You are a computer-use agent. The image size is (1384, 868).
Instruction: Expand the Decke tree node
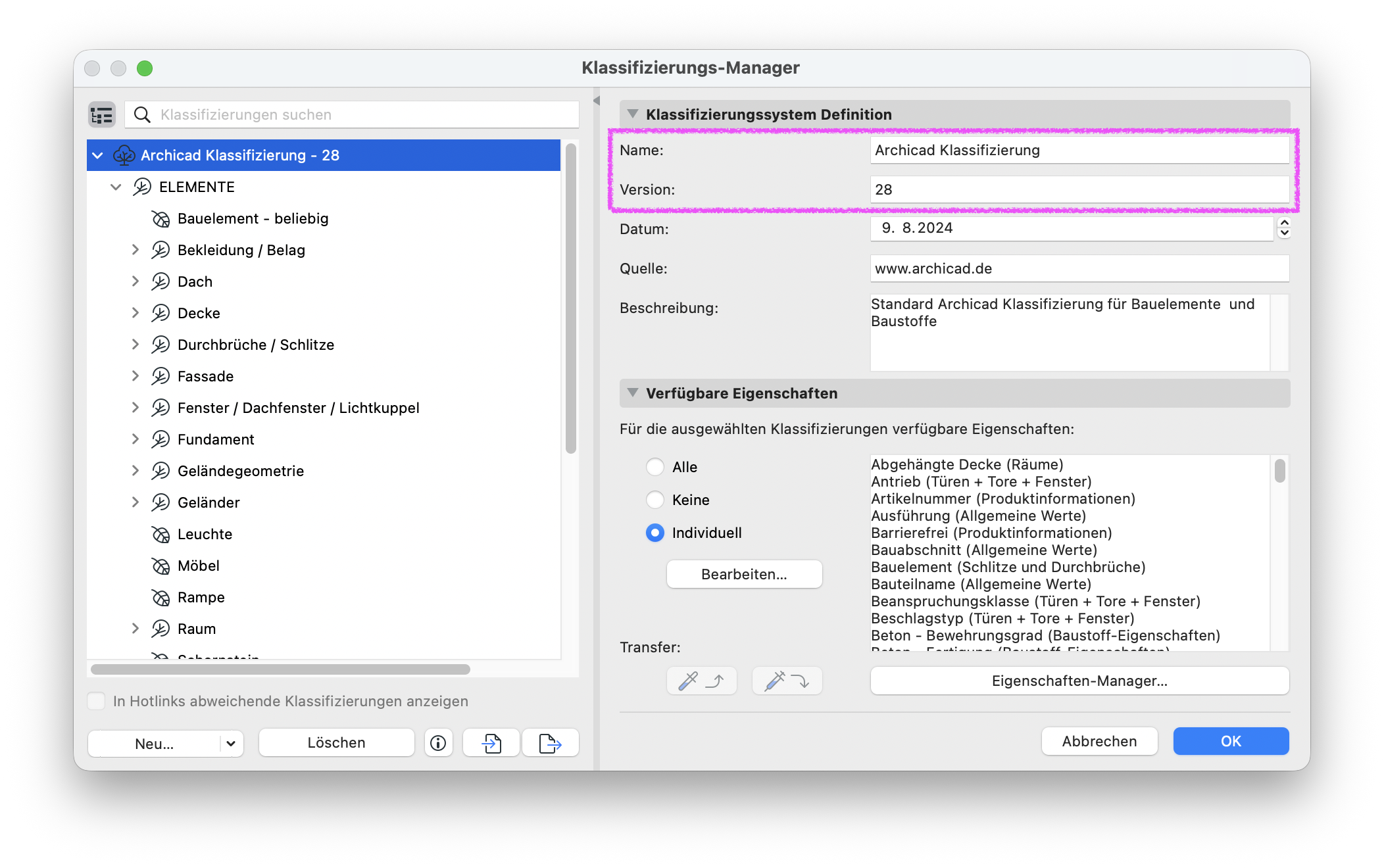[135, 313]
